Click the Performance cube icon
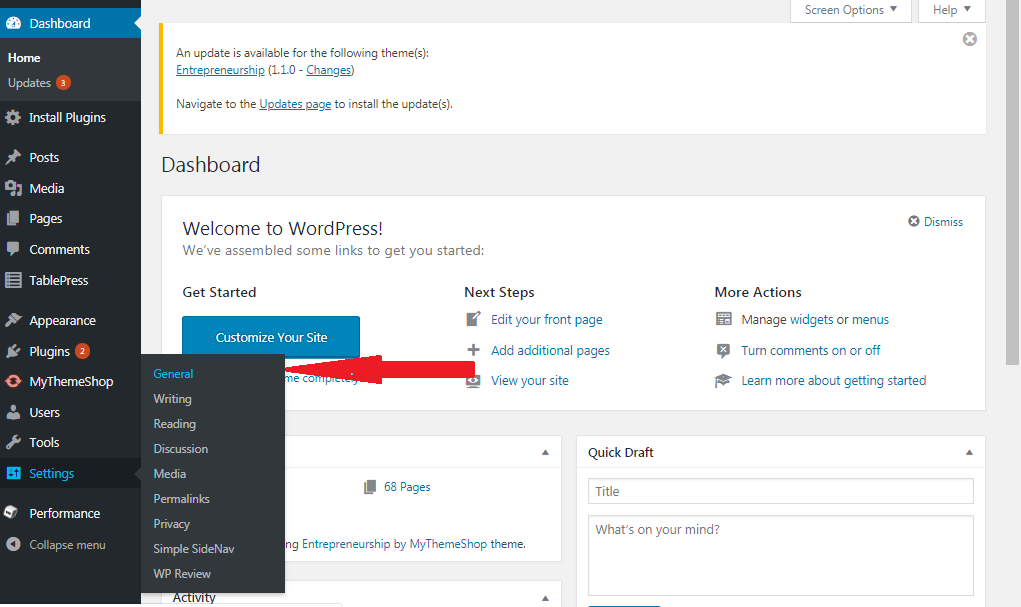Image resolution: width=1021 pixels, height=607 pixels. 11,513
